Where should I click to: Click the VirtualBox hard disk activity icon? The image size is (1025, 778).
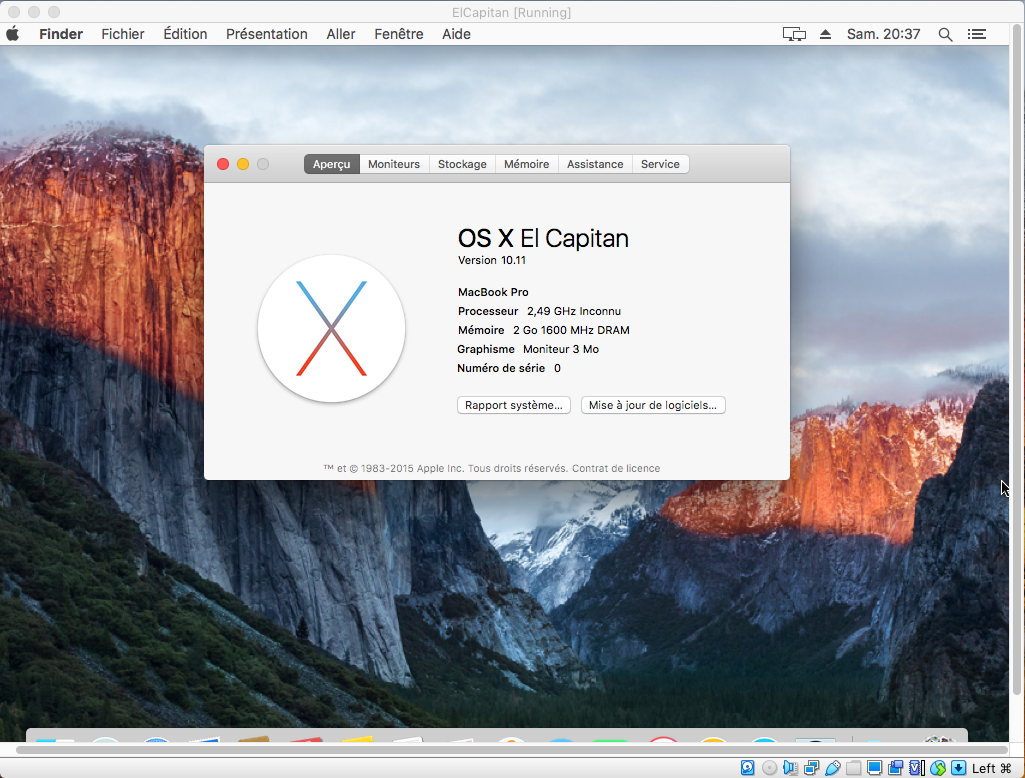tap(747, 768)
